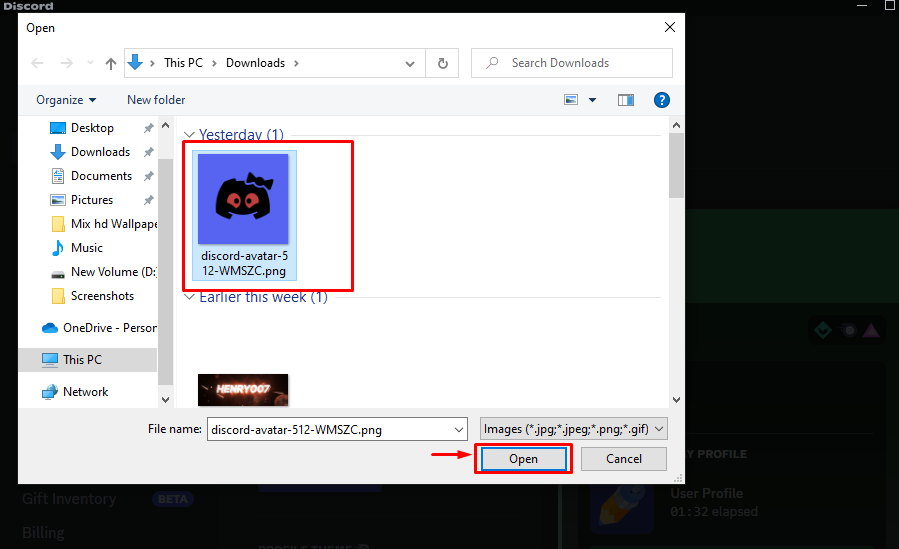Expand the chevron after Downloads in path
The width and height of the screenshot is (899, 549).
click(296, 63)
